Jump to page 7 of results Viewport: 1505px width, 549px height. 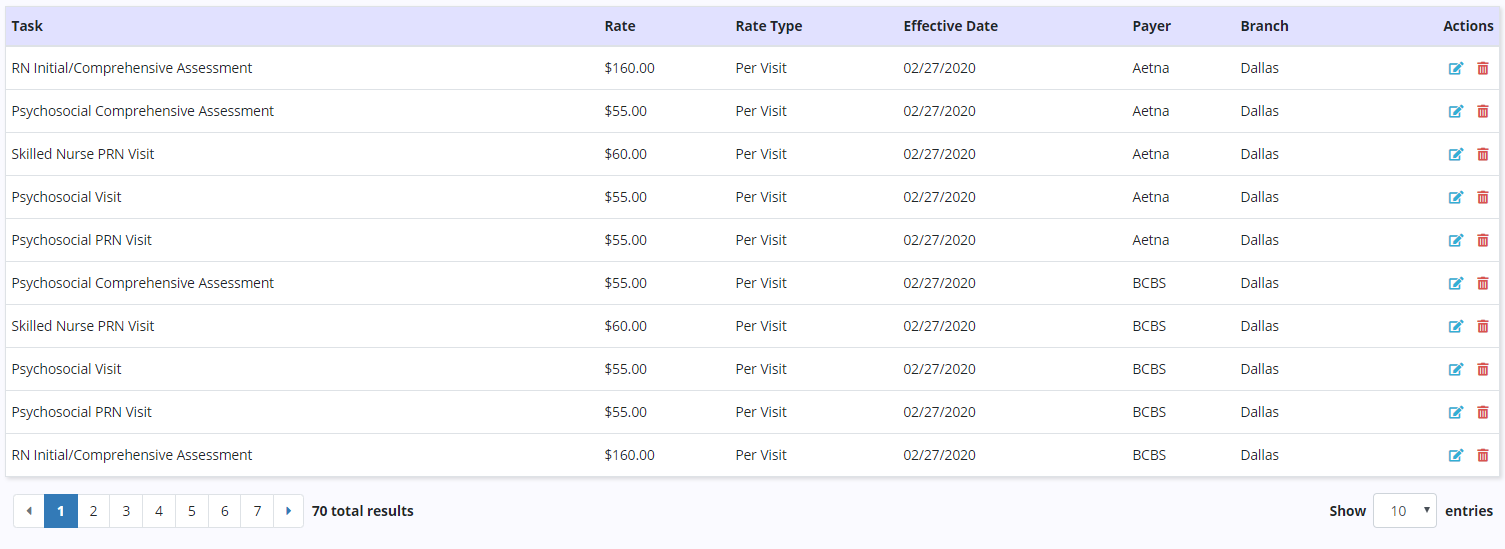click(257, 511)
